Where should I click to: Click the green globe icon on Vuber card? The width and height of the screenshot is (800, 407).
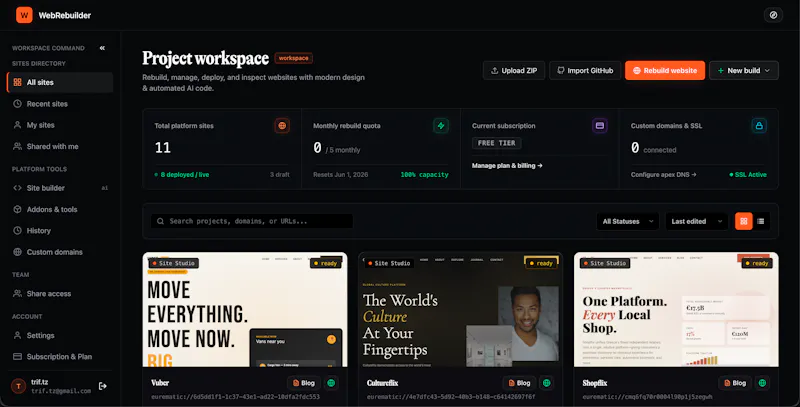coord(331,383)
